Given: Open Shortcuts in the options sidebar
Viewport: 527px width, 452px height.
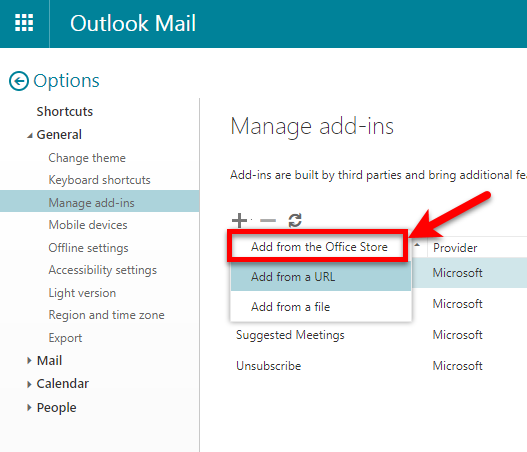Looking at the screenshot, I should pos(65,112).
